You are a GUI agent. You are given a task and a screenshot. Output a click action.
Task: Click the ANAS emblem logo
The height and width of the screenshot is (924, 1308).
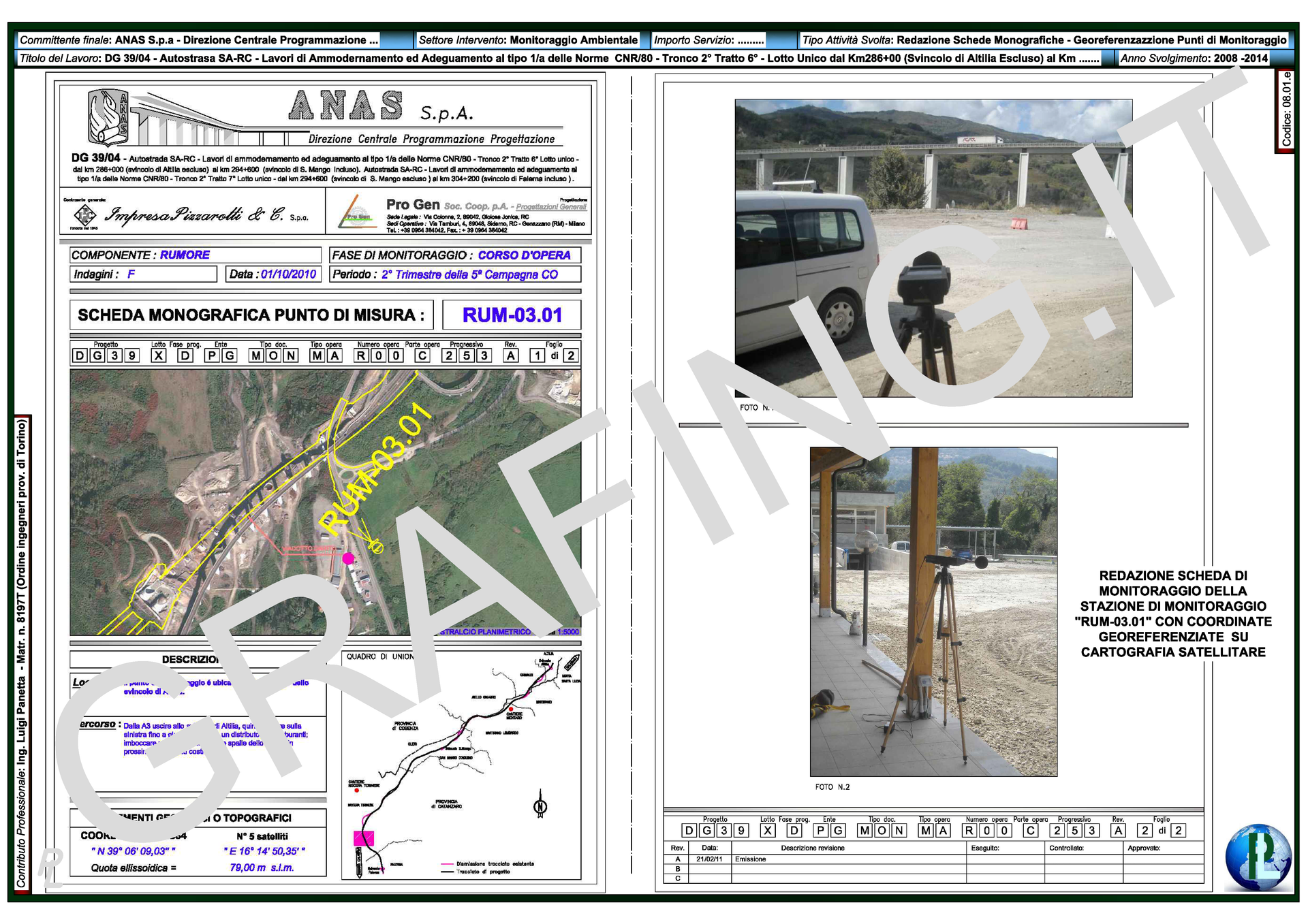(x=108, y=118)
